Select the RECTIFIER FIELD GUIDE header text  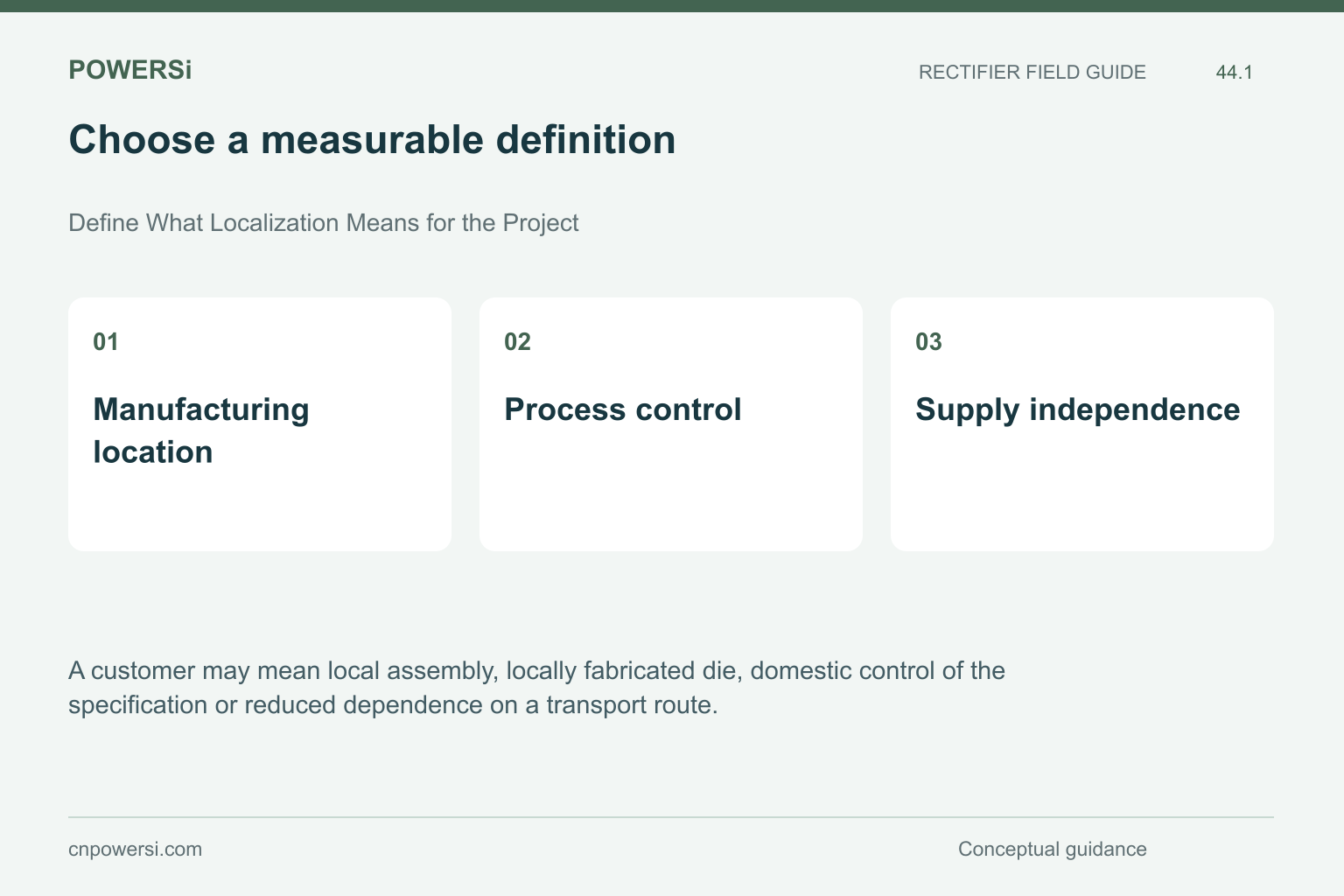[x=1032, y=73]
